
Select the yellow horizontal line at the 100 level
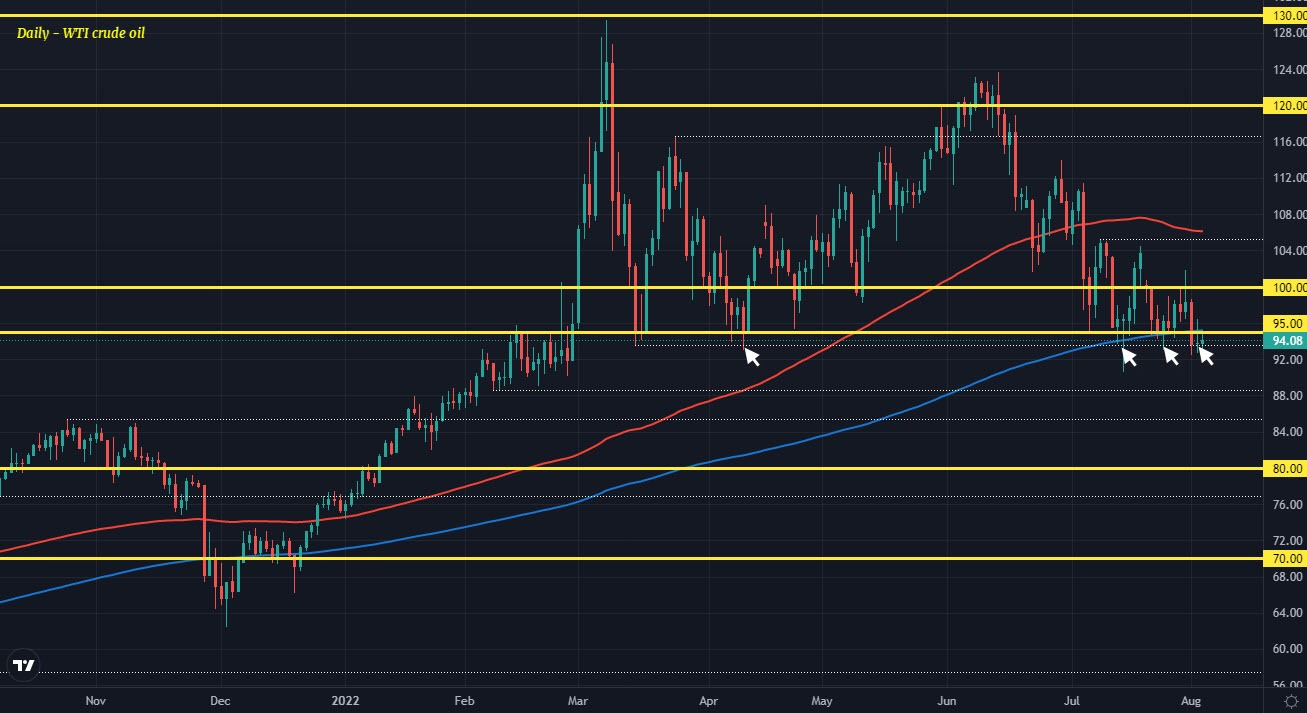[x=630, y=287]
